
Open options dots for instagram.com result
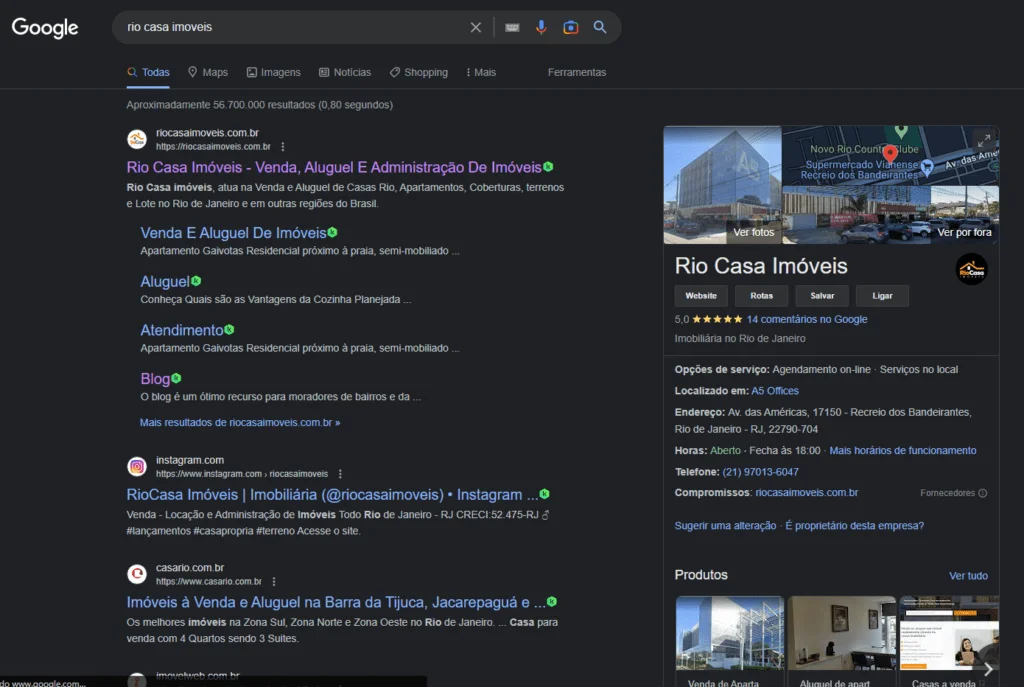click(340, 474)
